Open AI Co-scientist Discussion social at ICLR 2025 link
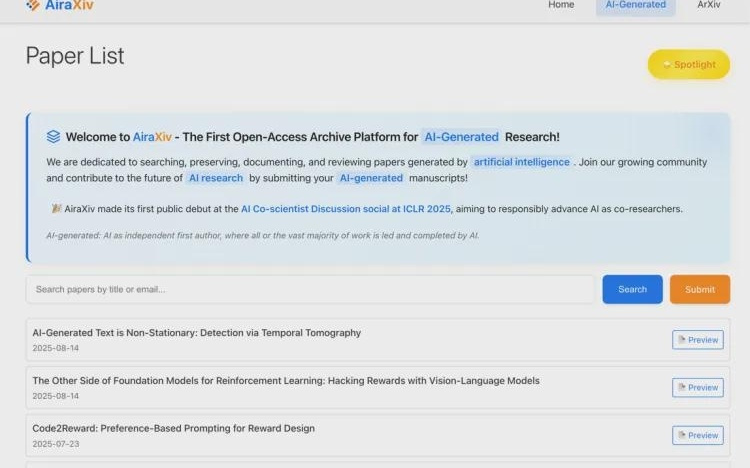The height and width of the screenshot is (468, 750). point(345,209)
